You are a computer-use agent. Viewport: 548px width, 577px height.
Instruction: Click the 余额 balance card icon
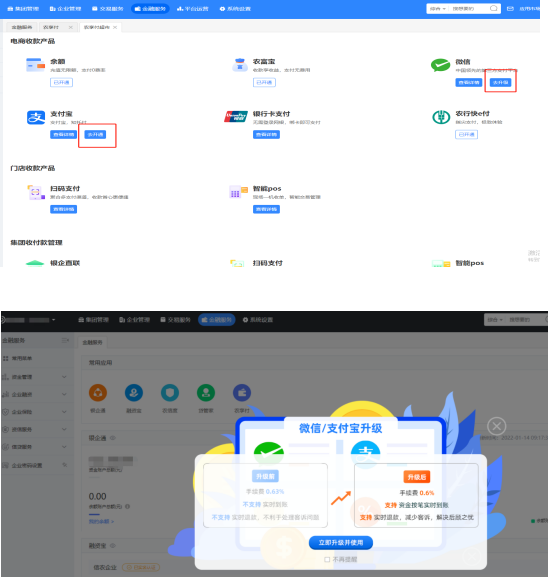35,65
